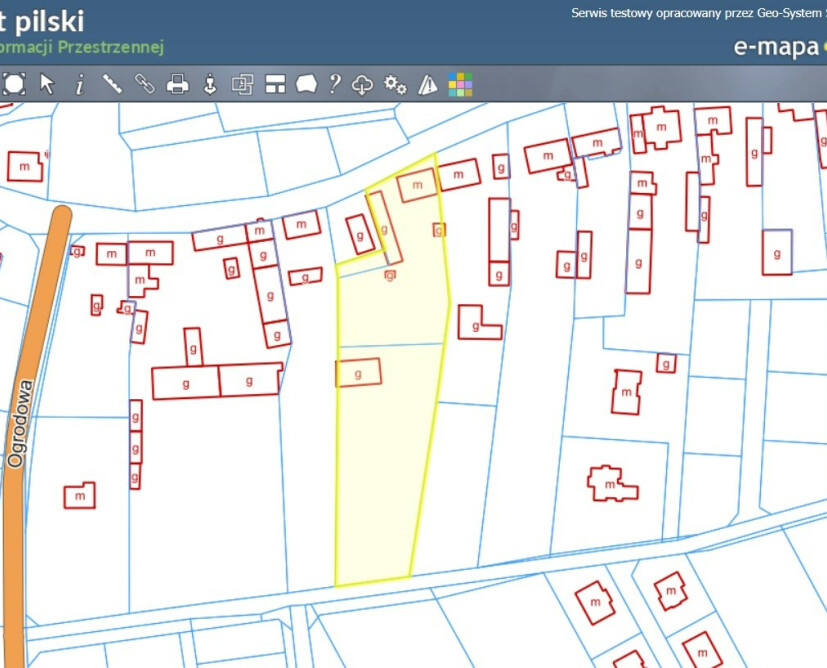
Task: Select the polygon shape tool
Action: tap(306, 84)
